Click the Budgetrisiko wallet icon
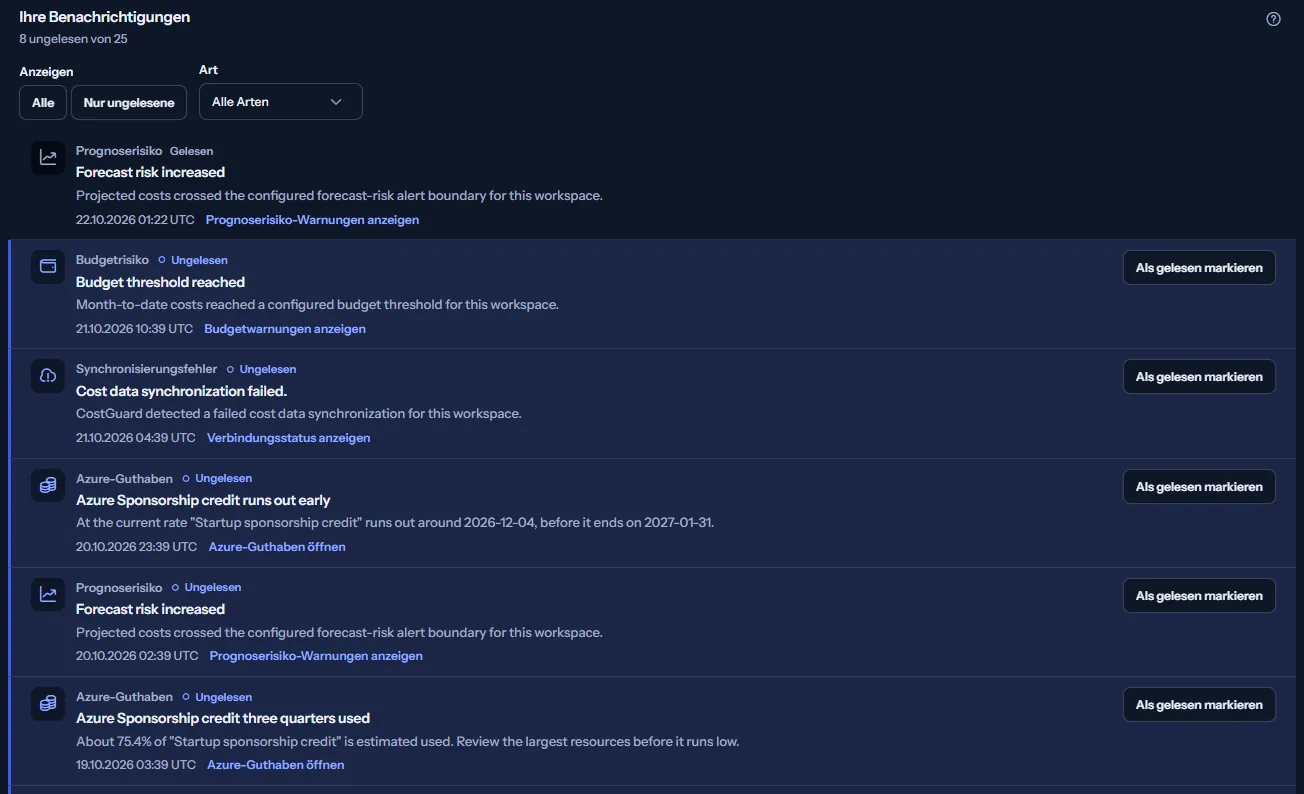1304x794 pixels. click(x=48, y=267)
